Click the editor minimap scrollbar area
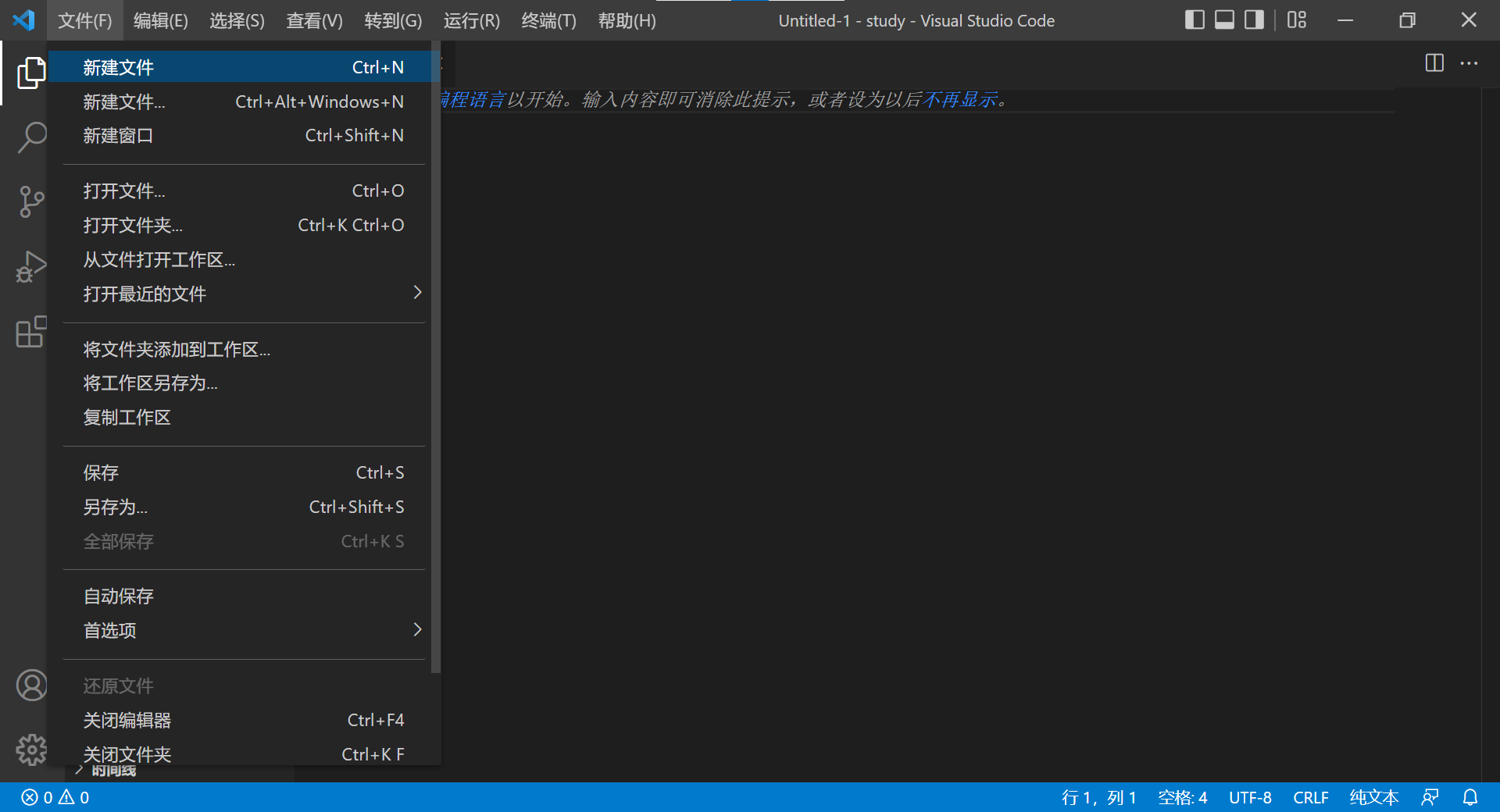The image size is (1500, 812). 1490,434
